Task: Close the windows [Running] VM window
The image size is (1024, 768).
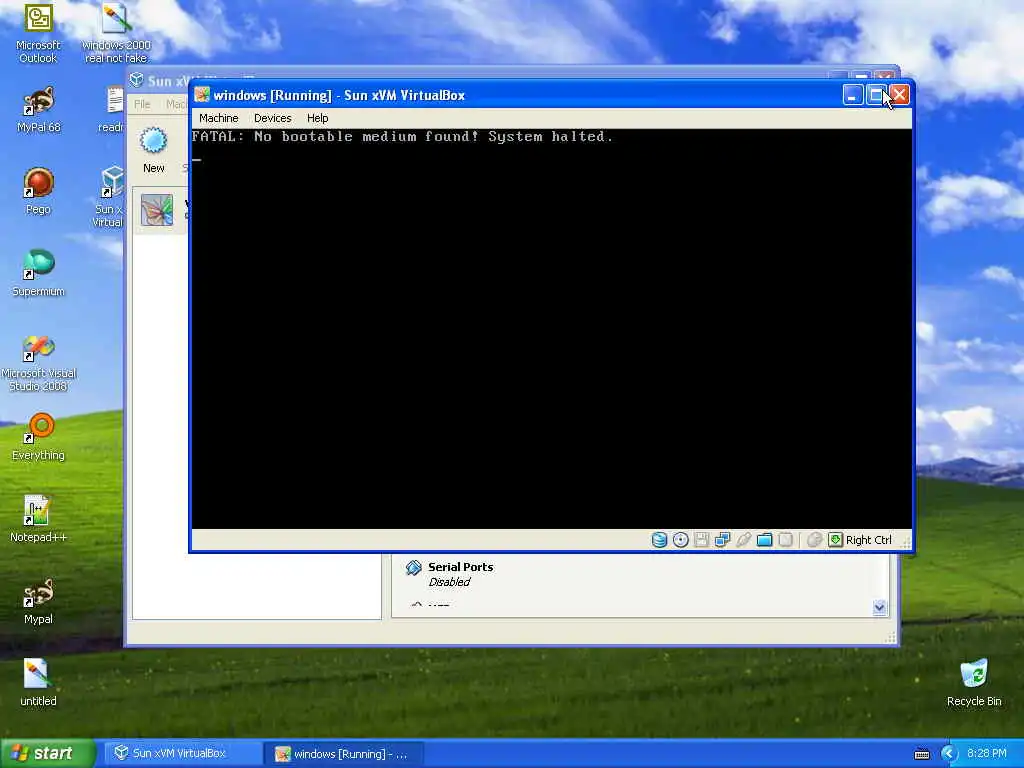Action: pyautogui.click(x=899, y=95)
